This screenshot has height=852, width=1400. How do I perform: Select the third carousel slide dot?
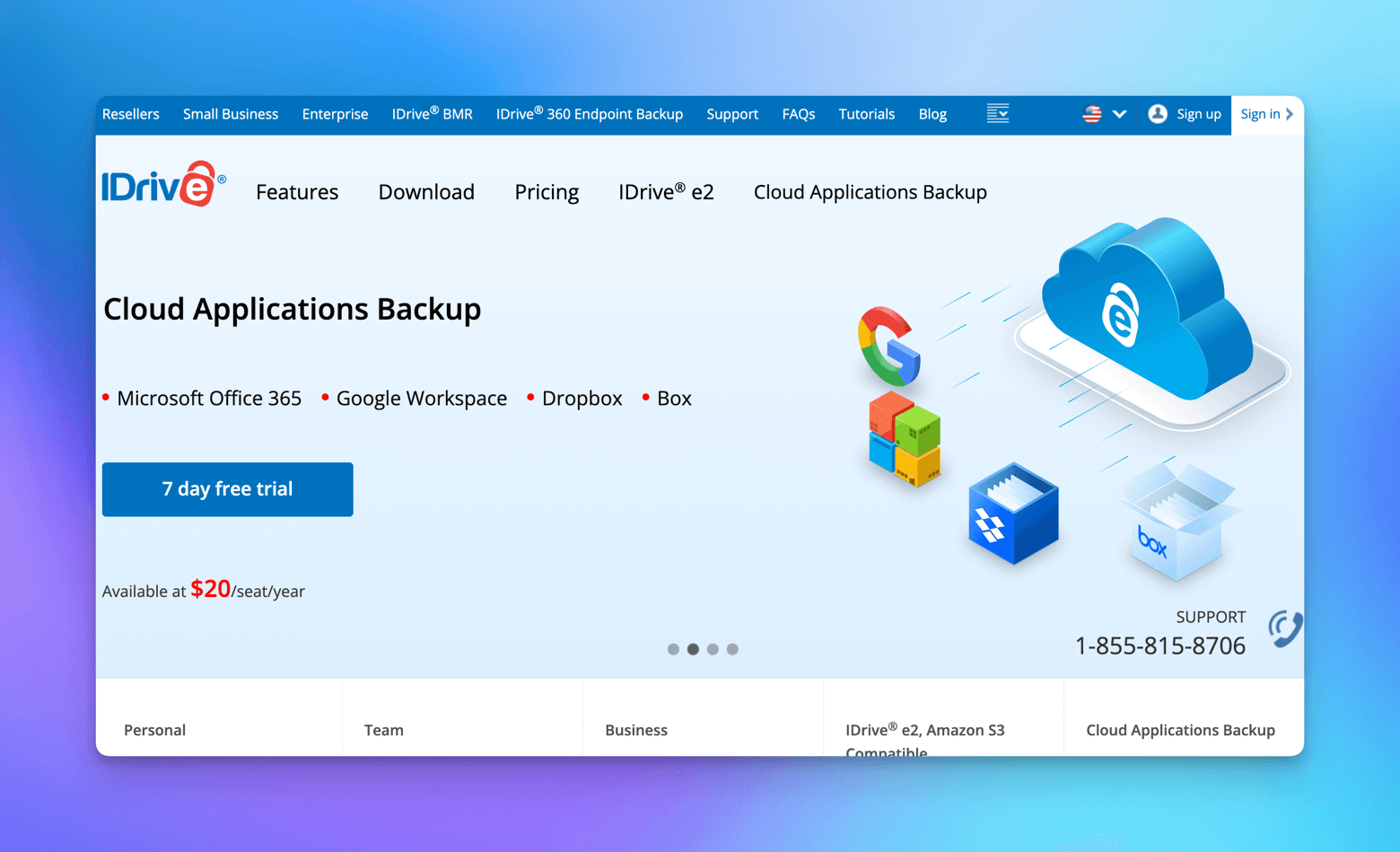click(713, 649)
